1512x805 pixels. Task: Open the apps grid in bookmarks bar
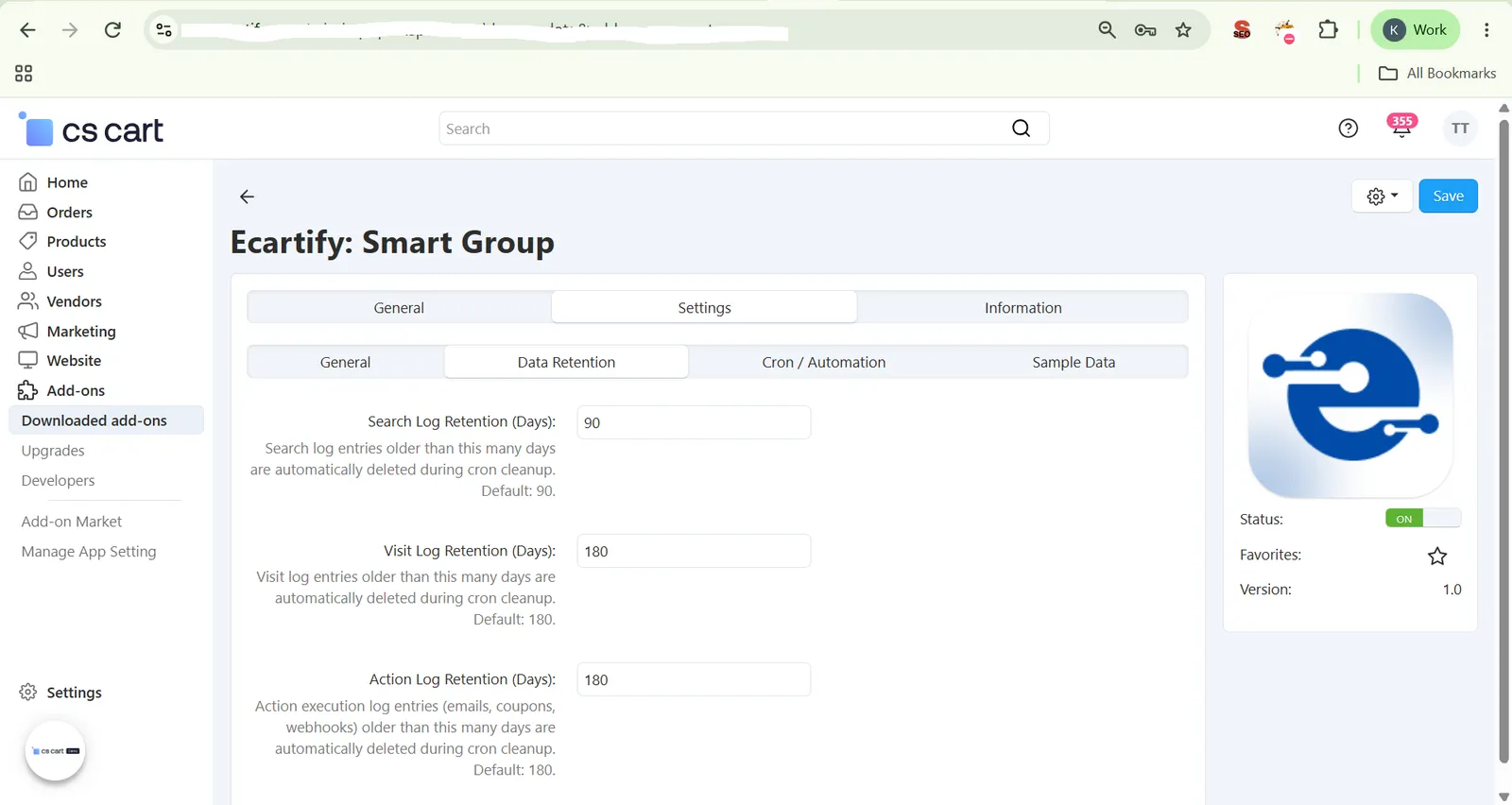pos(24,74)
